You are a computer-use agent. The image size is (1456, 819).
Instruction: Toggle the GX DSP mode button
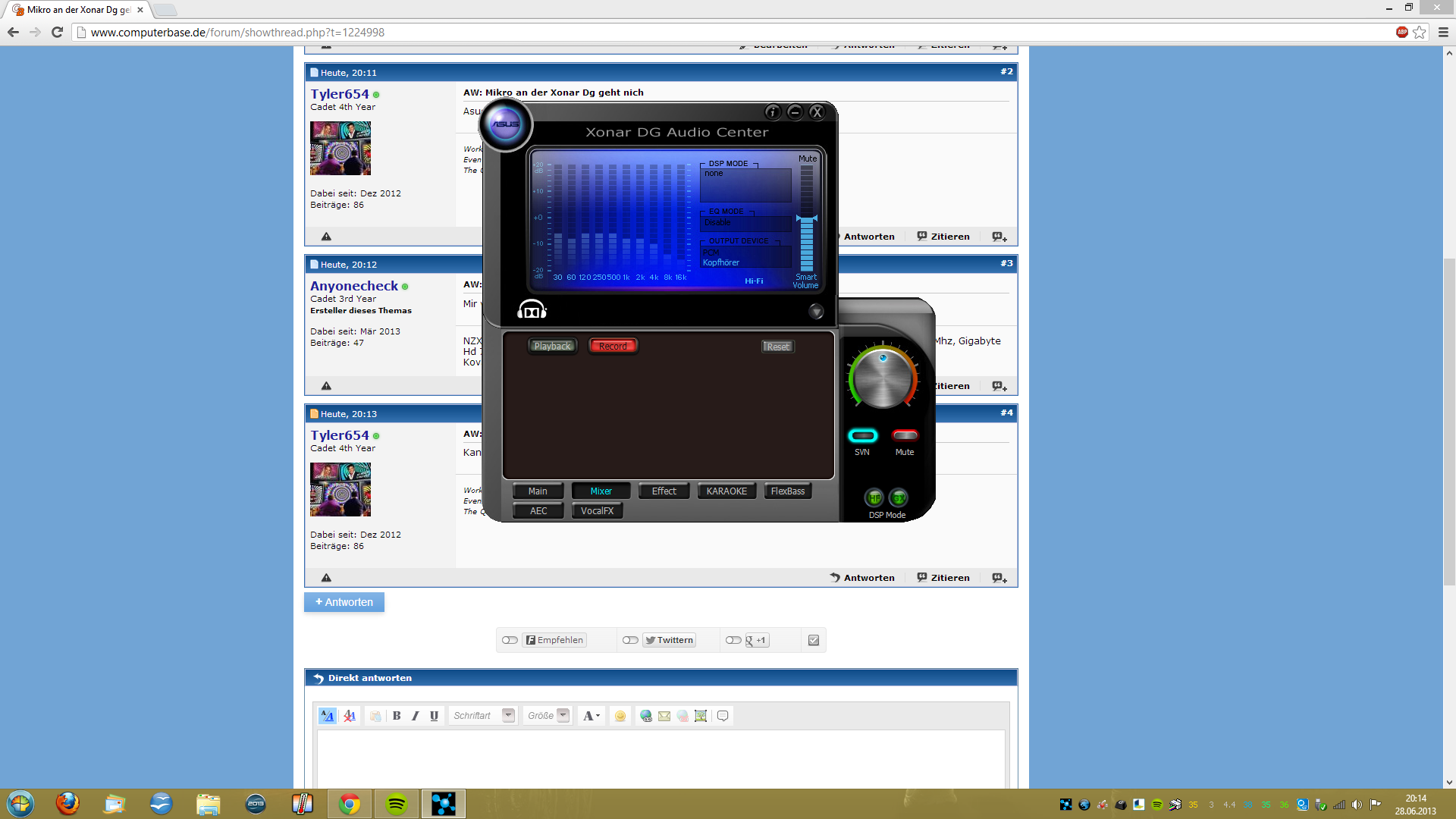pos(899,498)
